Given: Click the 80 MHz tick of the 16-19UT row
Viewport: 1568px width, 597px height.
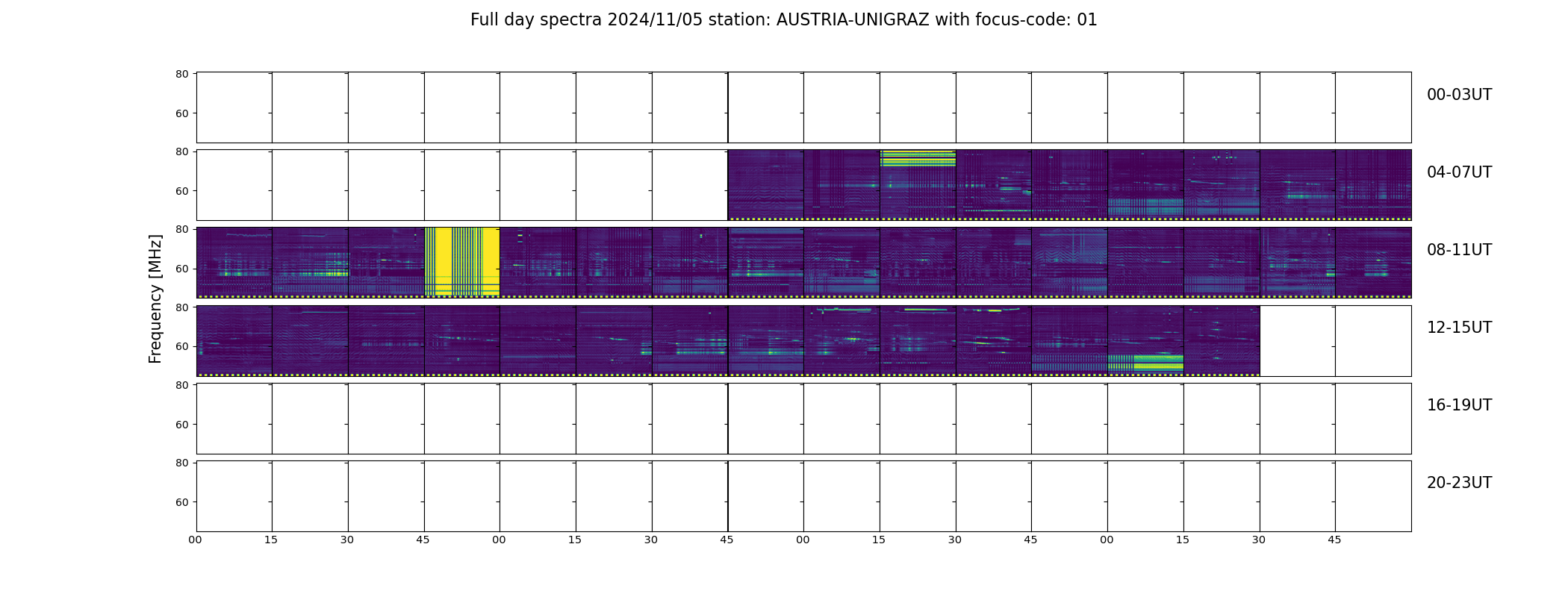Looking at the screenshot, I should [x=181, y=385].
